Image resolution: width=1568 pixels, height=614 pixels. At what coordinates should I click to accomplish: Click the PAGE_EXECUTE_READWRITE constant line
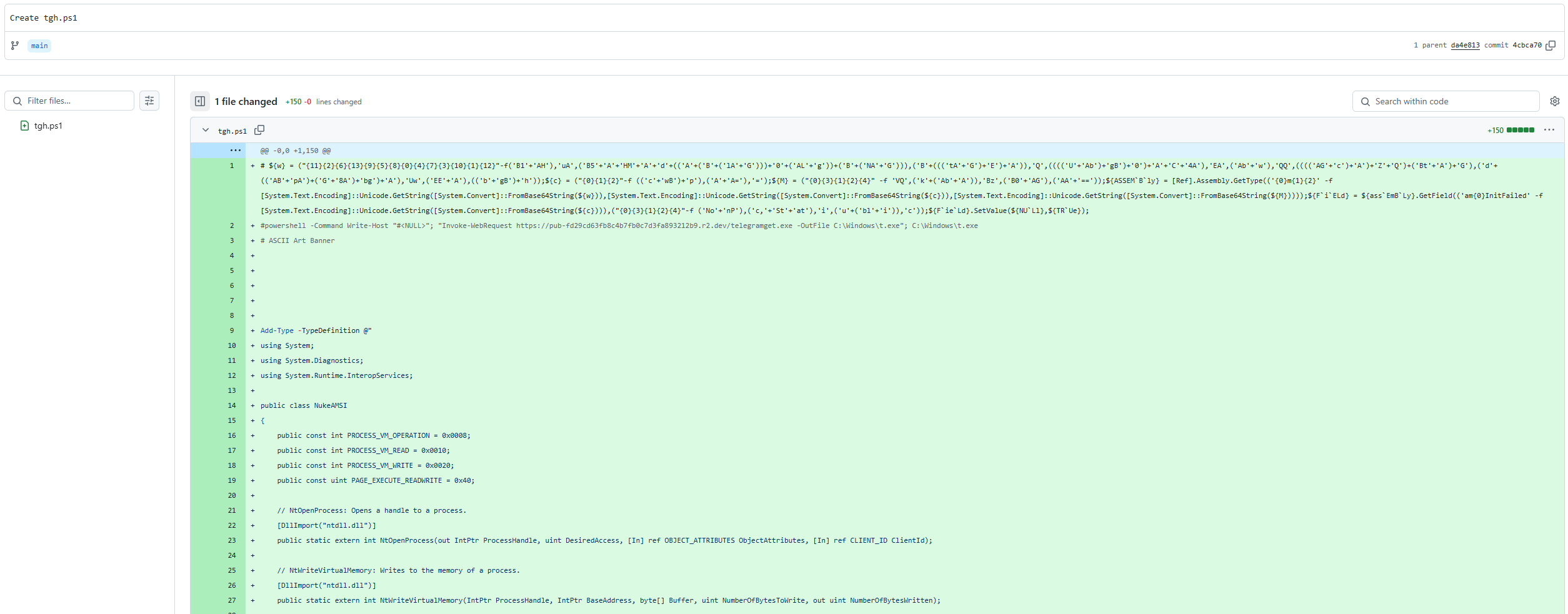pyautogui.click(x=376, y=480)
